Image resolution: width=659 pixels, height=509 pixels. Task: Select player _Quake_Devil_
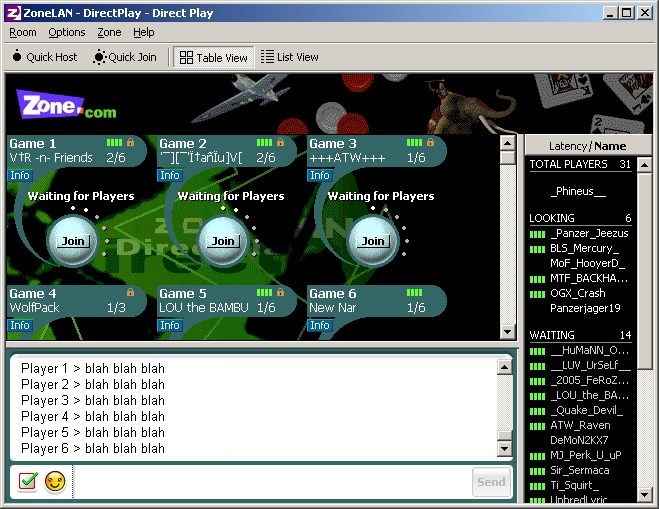tap(587, 410)
